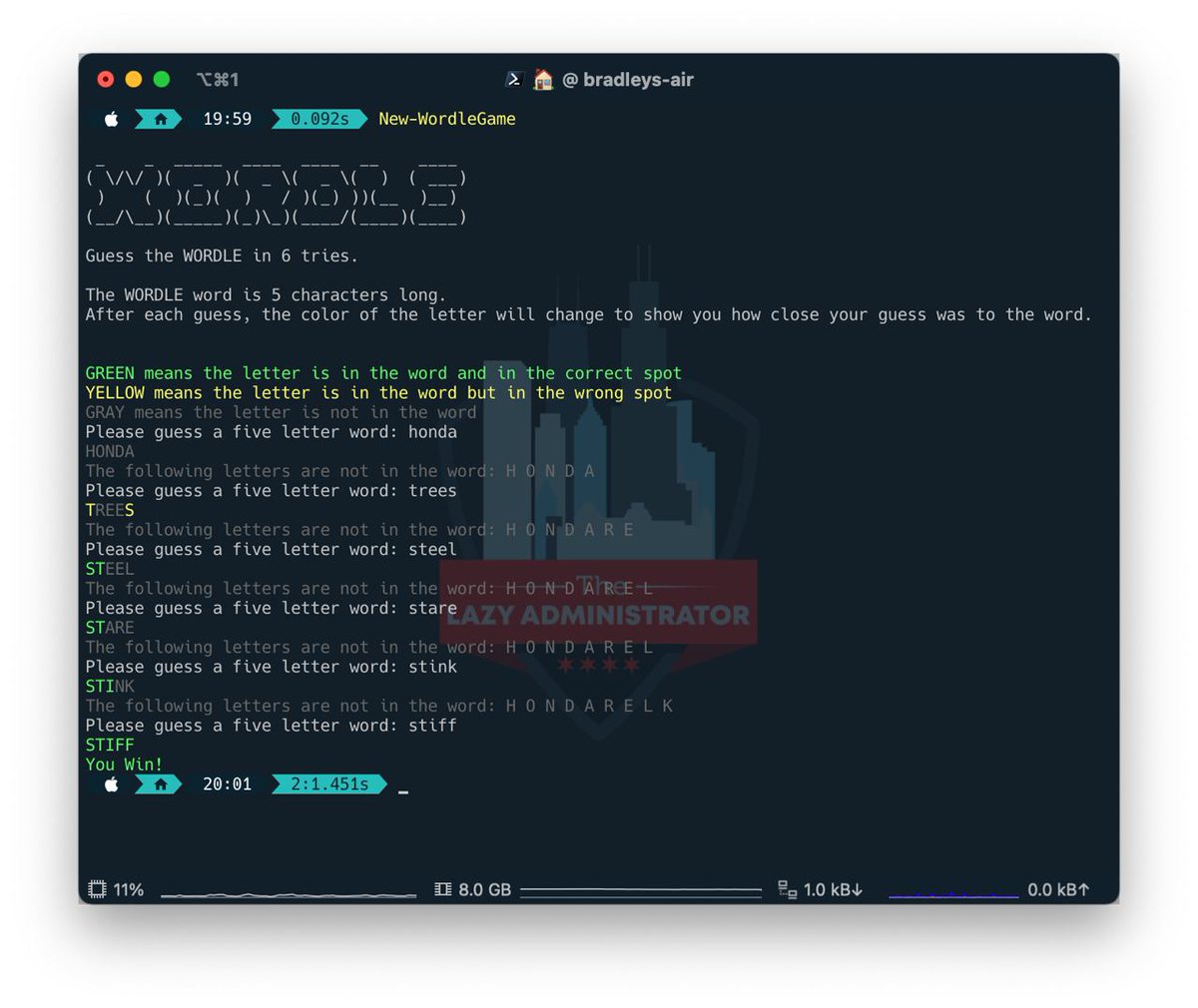The image size is (1198, 1008).
Task: Click the network icon in status bar
Action: click(788, 889)
